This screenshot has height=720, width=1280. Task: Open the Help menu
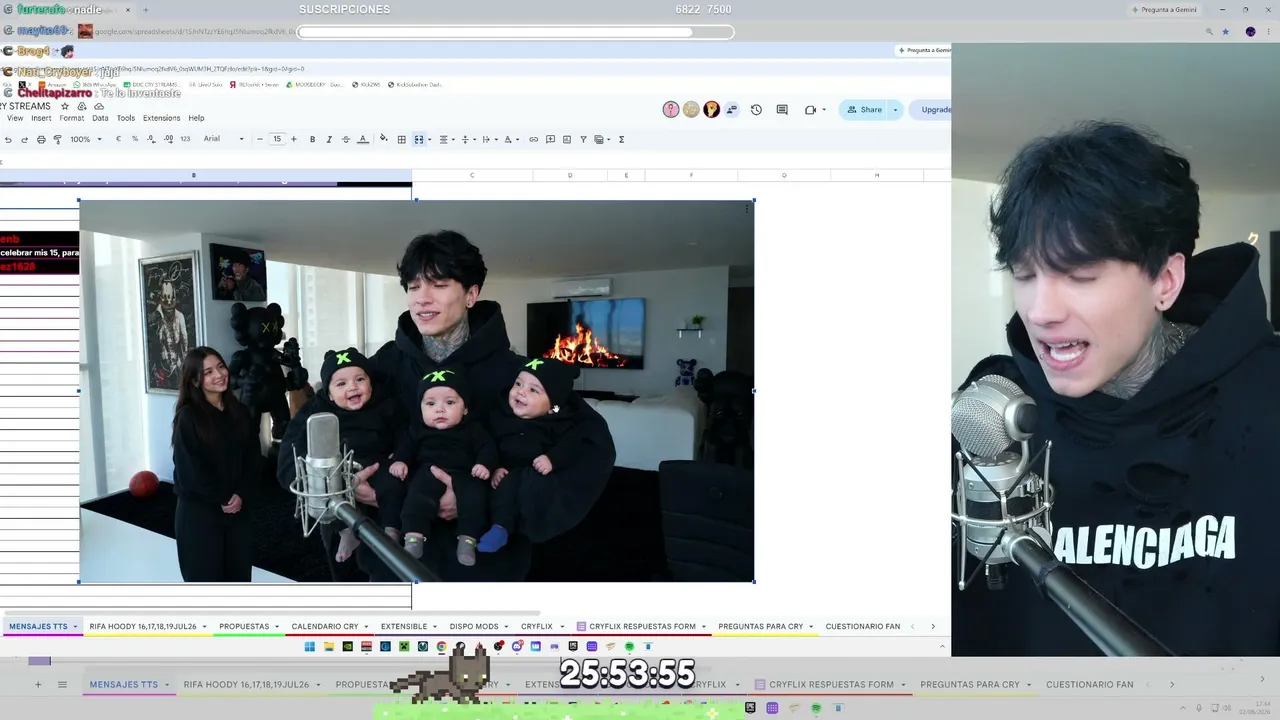(x=196, y=118)
